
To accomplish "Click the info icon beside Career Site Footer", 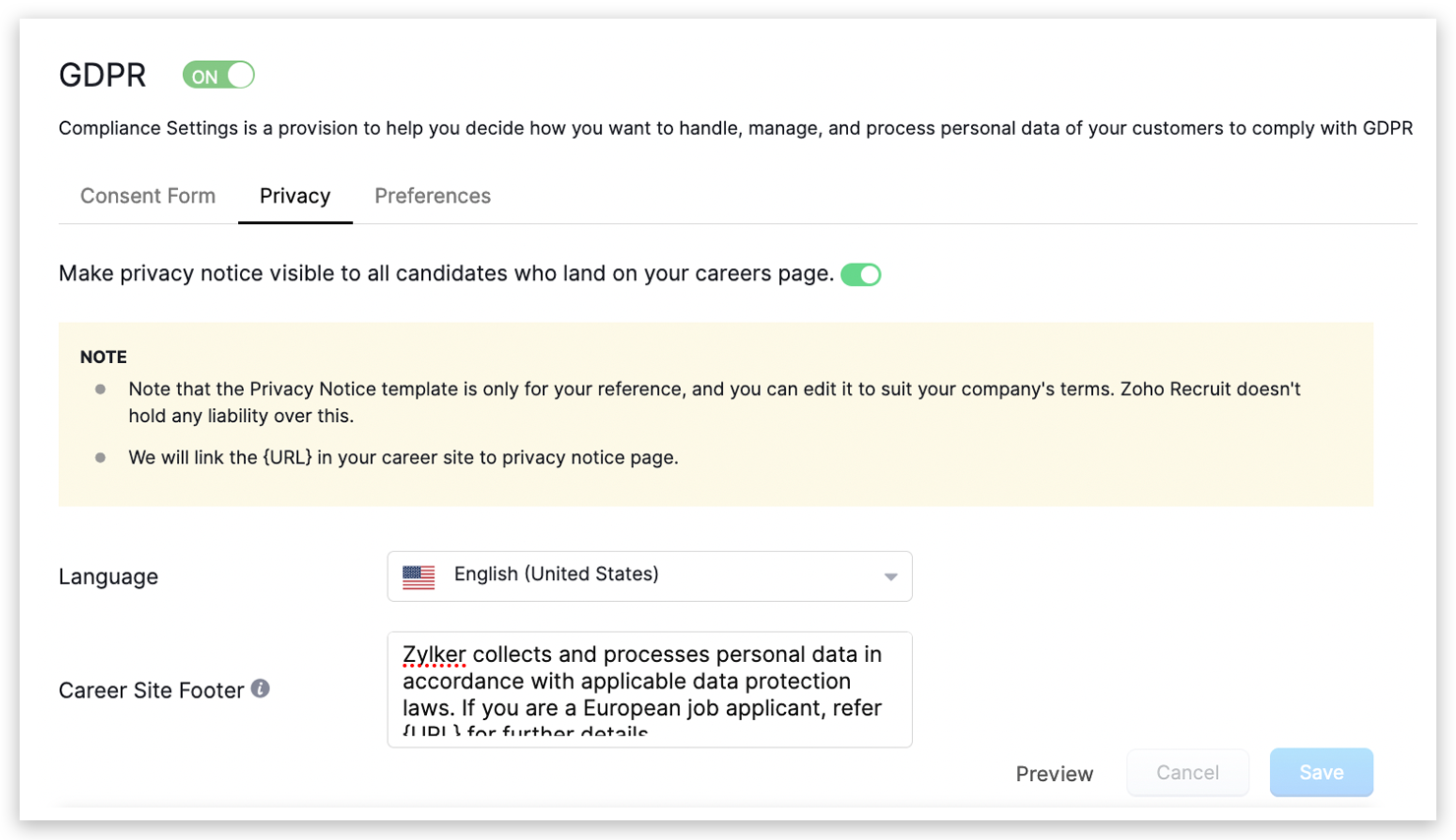I will click(260, 689).
